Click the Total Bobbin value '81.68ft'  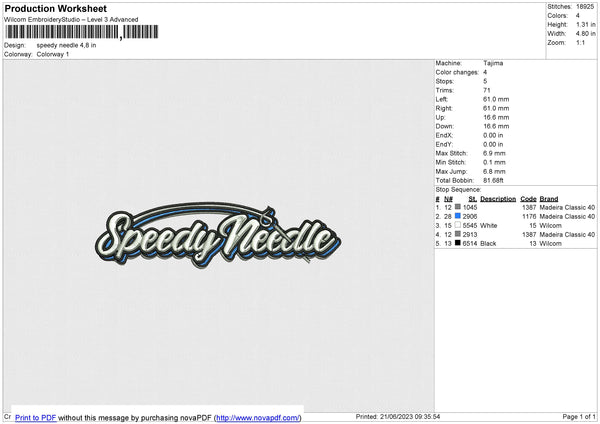click(x=493, y=180)
